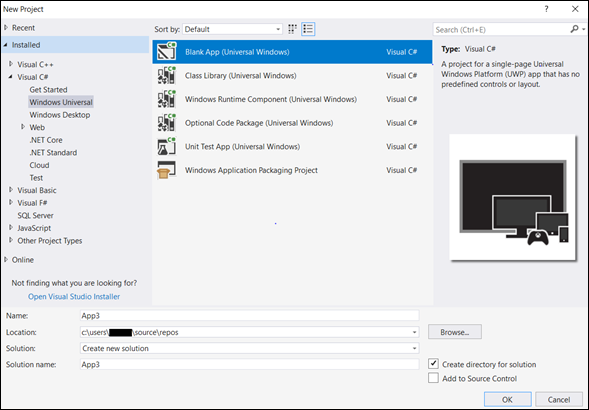Click the Cancel button
The height and width of the screenshot is (410, 589).
tap(559, 399)
